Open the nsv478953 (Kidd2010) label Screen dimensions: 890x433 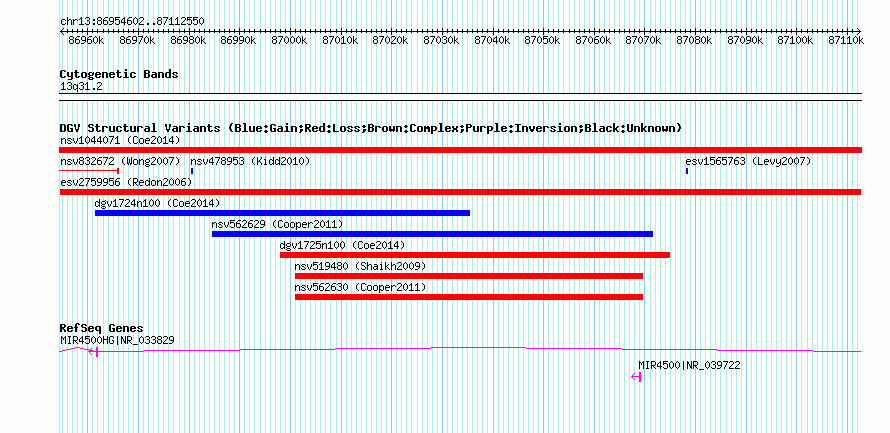click(x=250, y=161)
